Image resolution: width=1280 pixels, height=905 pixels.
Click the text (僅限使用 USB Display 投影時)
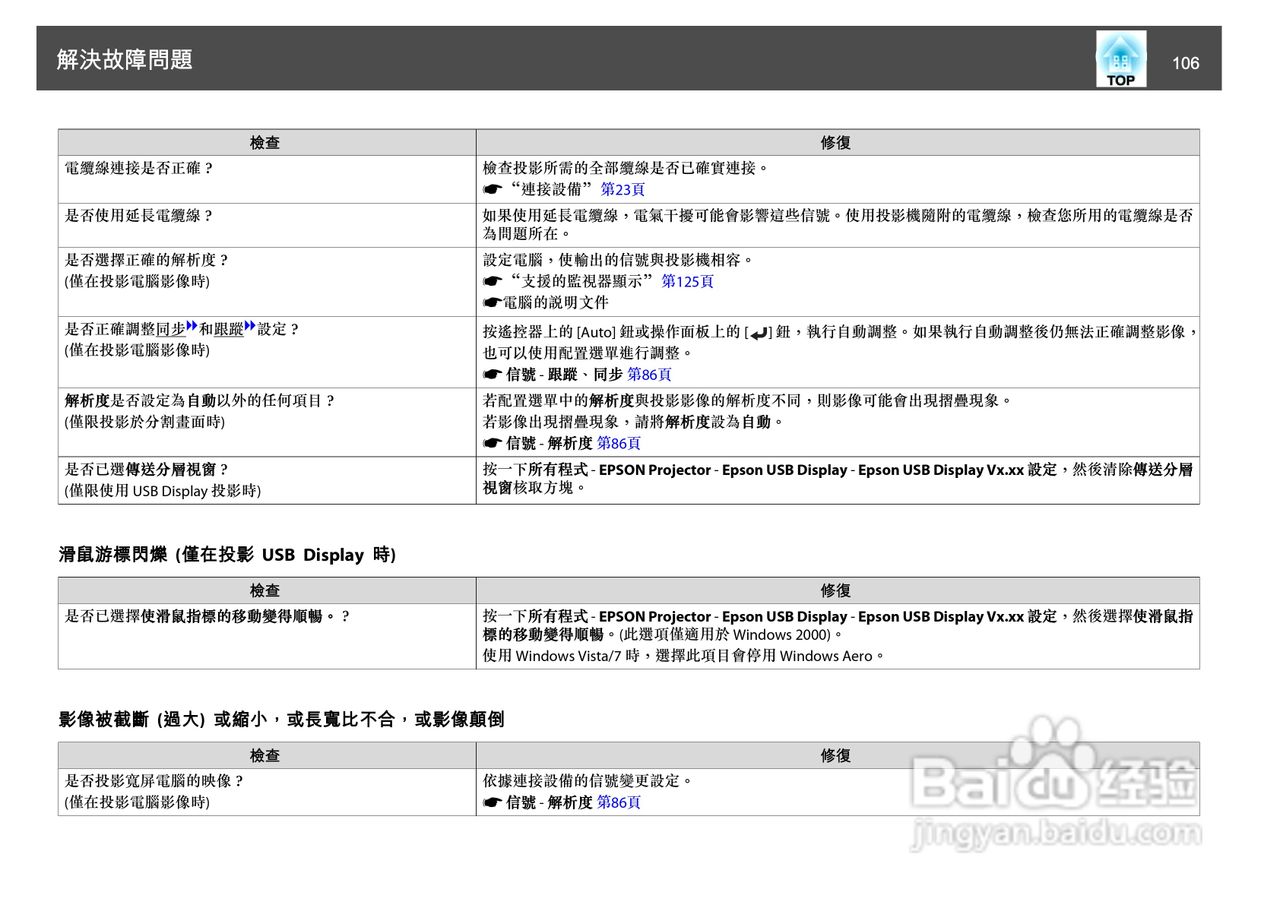coord(163,491)
